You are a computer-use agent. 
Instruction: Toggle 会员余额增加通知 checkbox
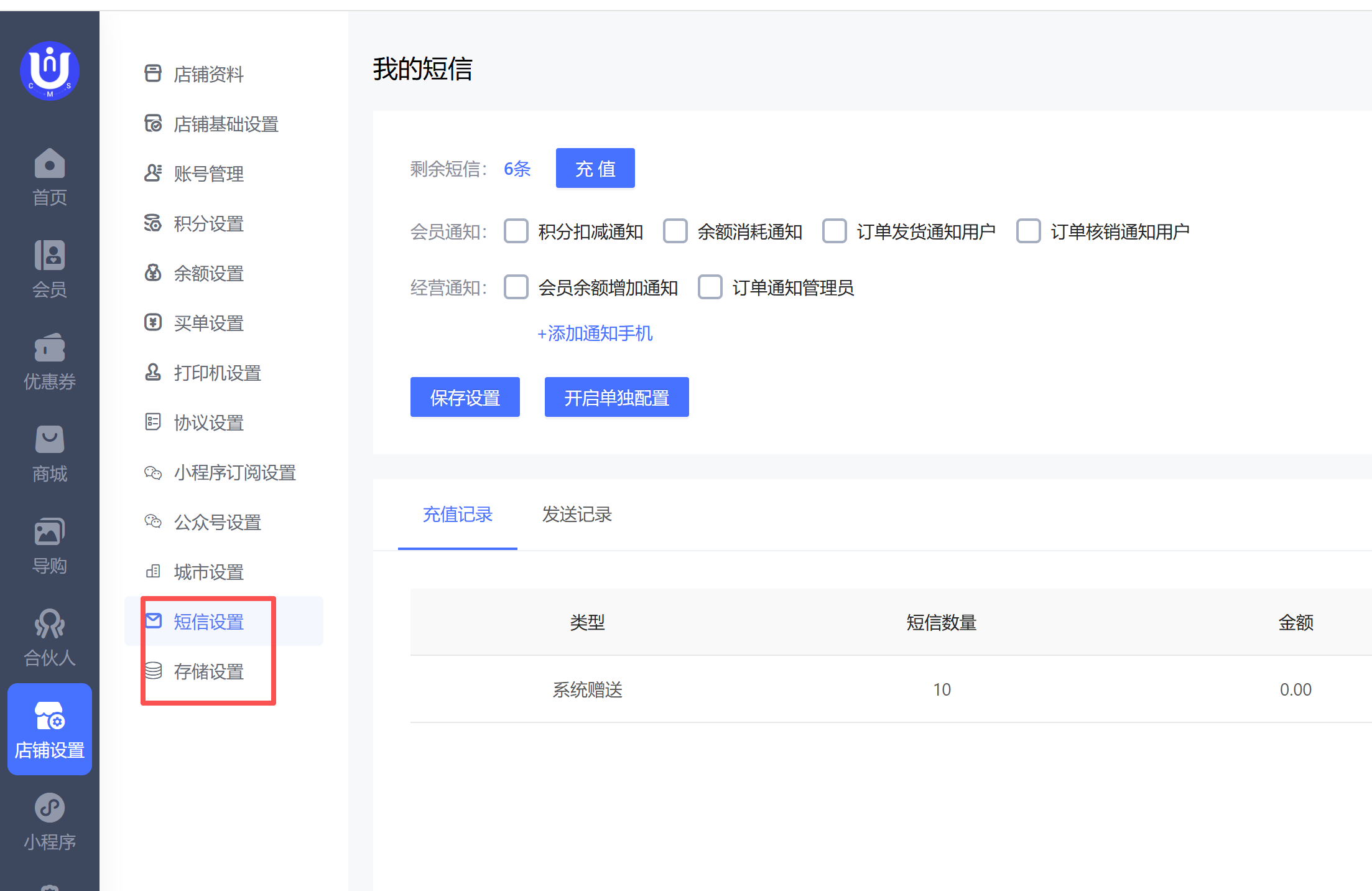pyautogui.click(x=516, y=287)
